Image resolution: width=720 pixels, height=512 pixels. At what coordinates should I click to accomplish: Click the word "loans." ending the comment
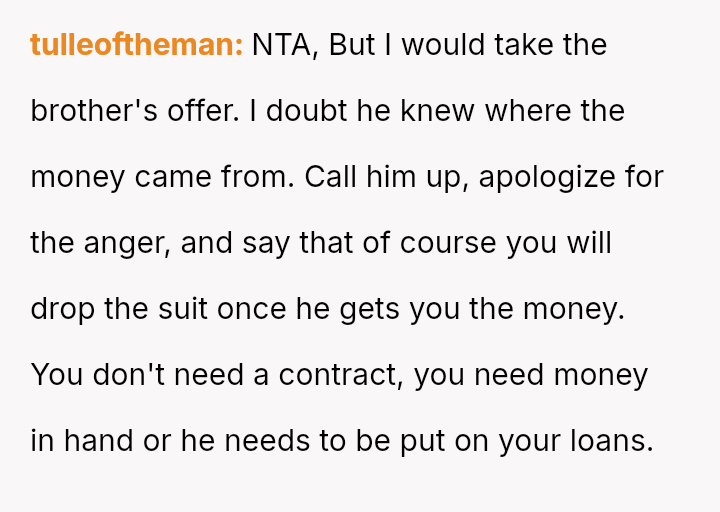point(612,441)
